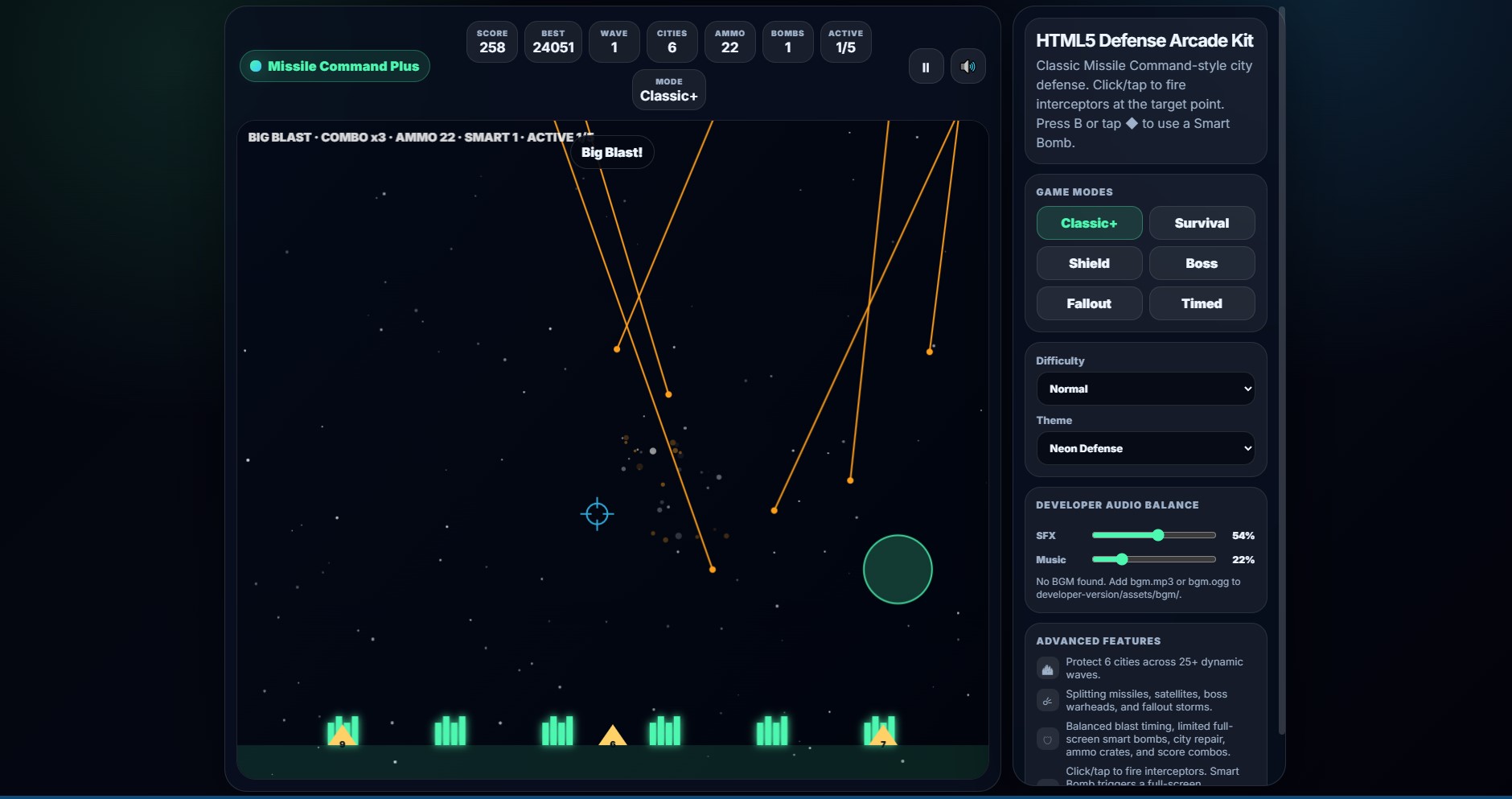Click the Music 22% value
Screen dimensions: 1512x799
pos(1243,559)
